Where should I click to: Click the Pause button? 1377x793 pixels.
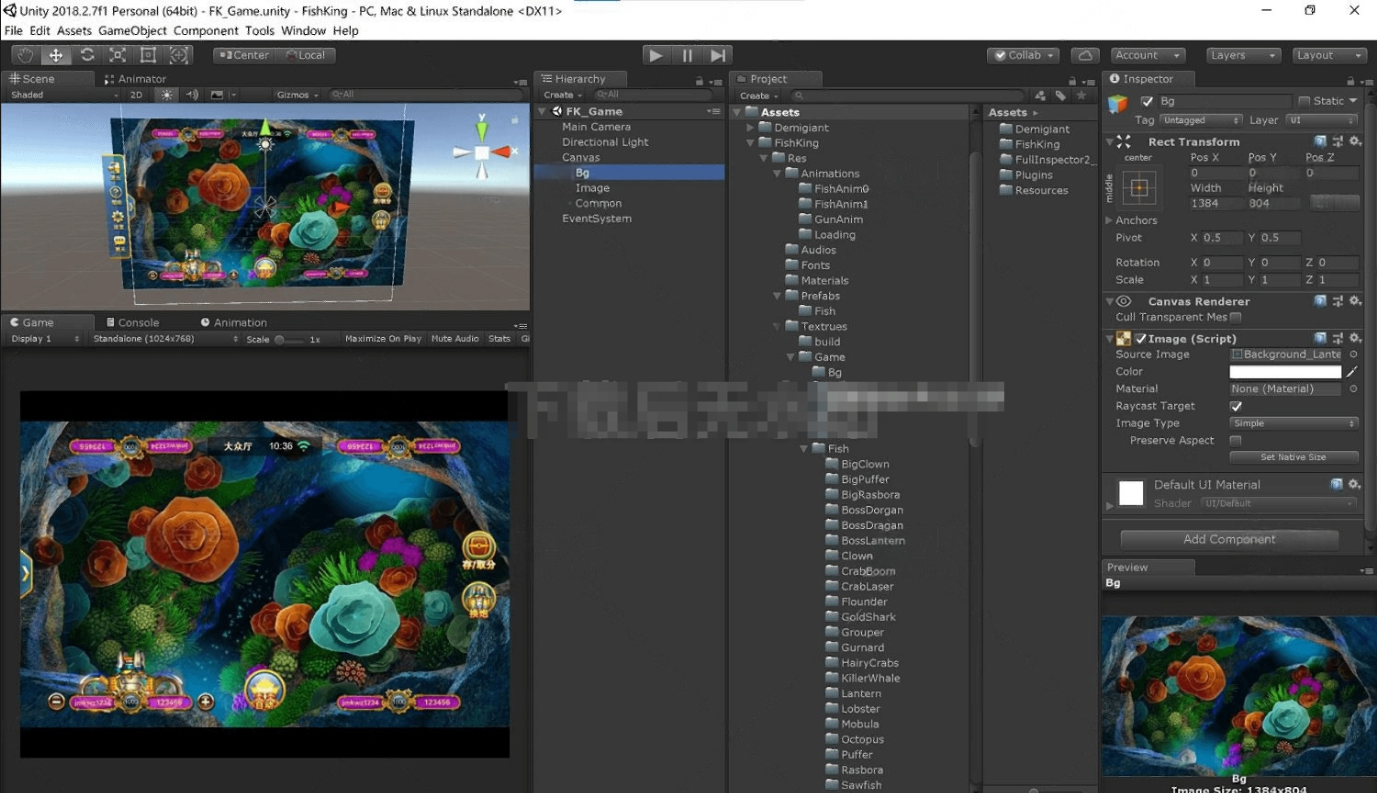(687, 55)
